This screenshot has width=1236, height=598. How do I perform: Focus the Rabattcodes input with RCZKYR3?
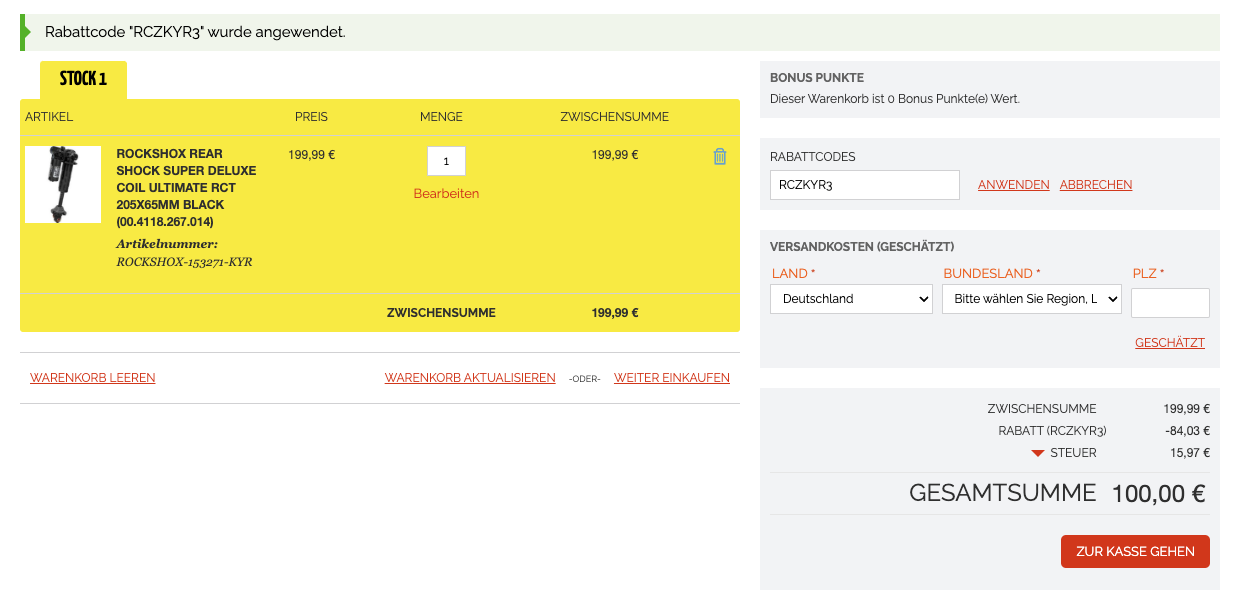[864, 185]
